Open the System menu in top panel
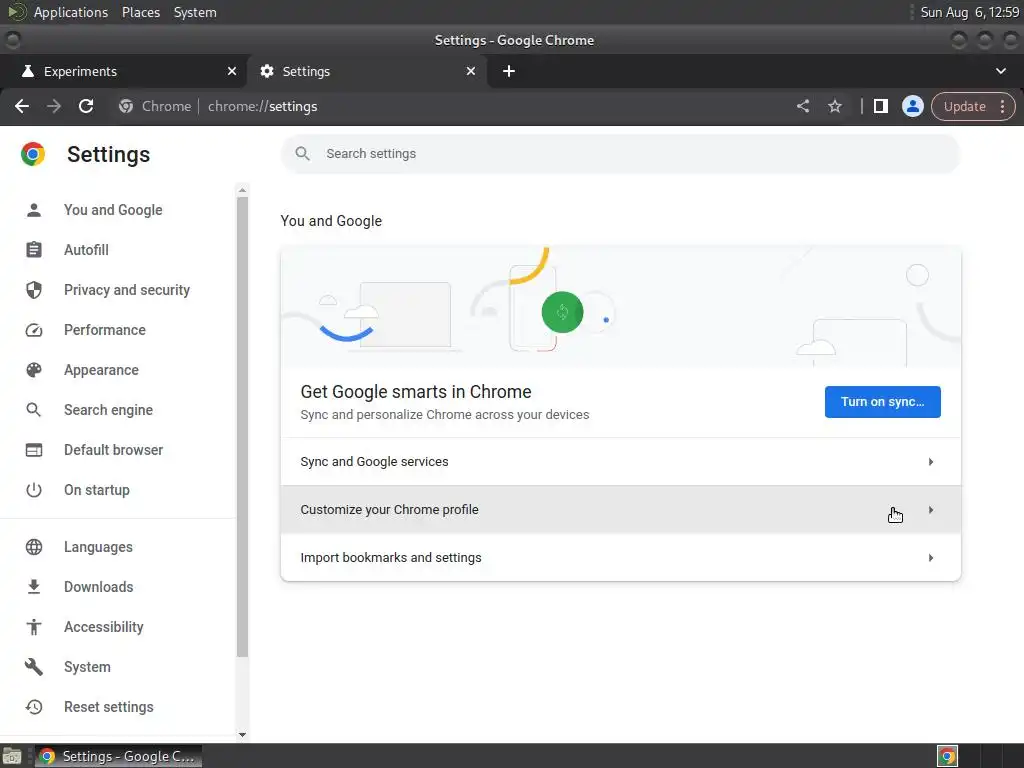Screen dimensions: 1024x768 pos(195,12)
